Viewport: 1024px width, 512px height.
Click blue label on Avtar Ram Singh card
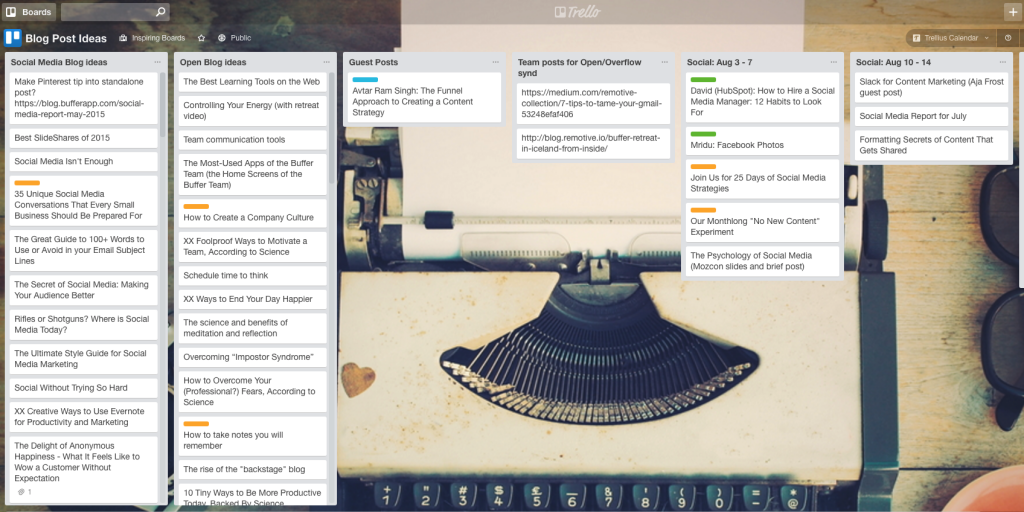[365, 80]
